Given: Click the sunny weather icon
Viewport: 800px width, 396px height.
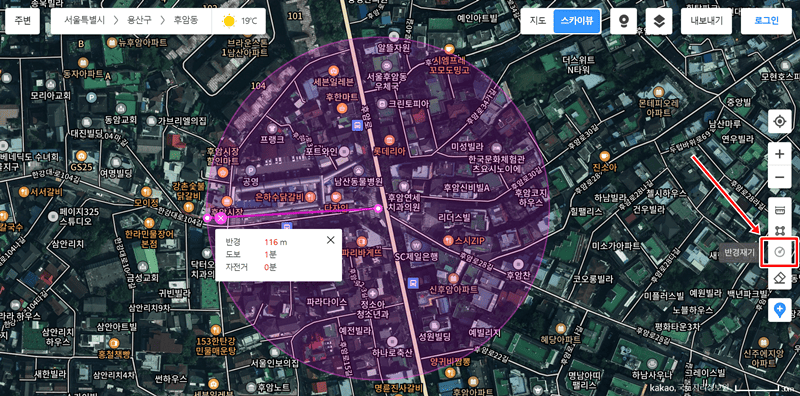Looking at the screenshot, I should [229, 21].
